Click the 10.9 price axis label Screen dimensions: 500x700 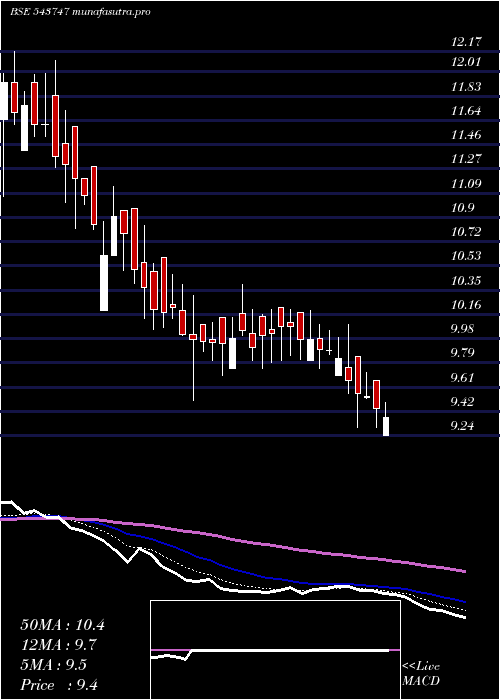462,208
